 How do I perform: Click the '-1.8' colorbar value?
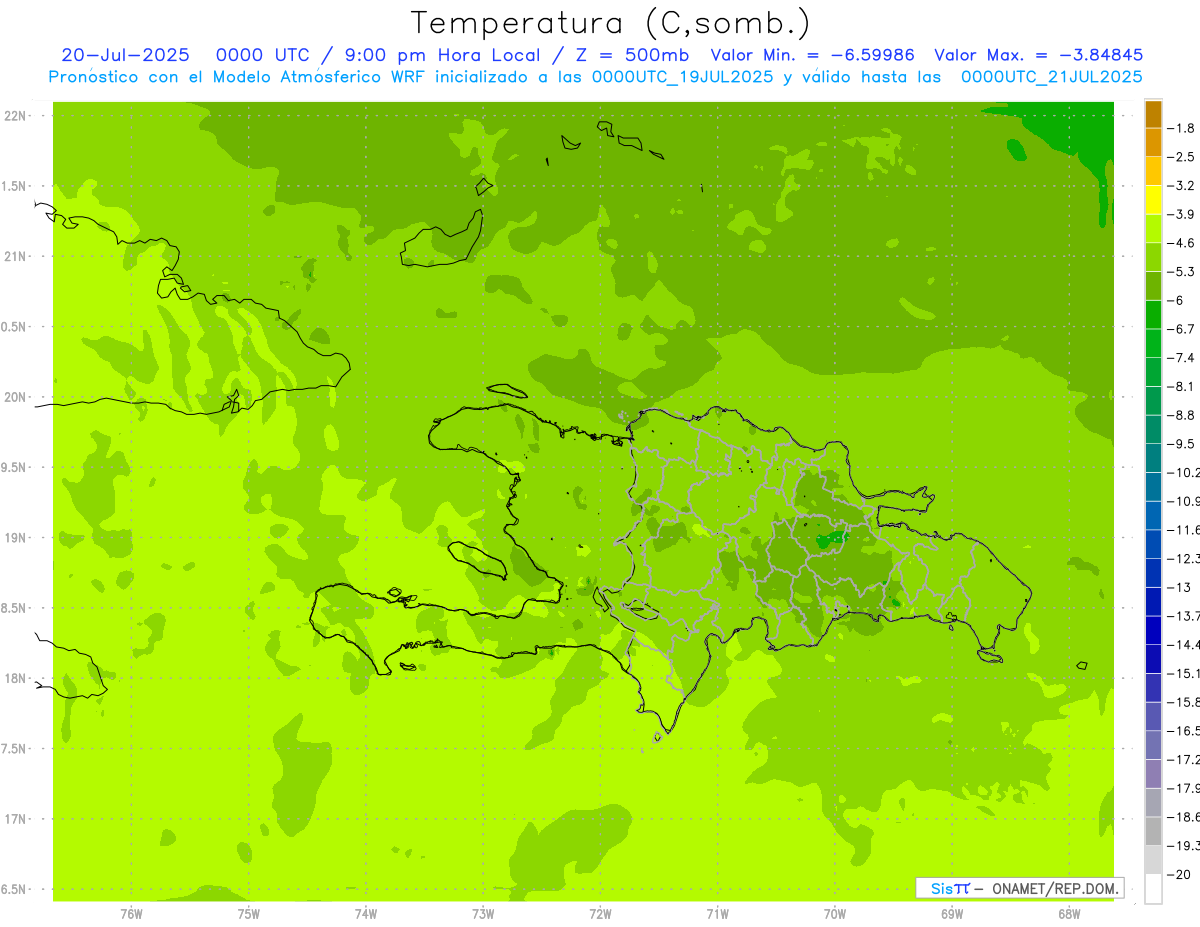pos(1181,128)
